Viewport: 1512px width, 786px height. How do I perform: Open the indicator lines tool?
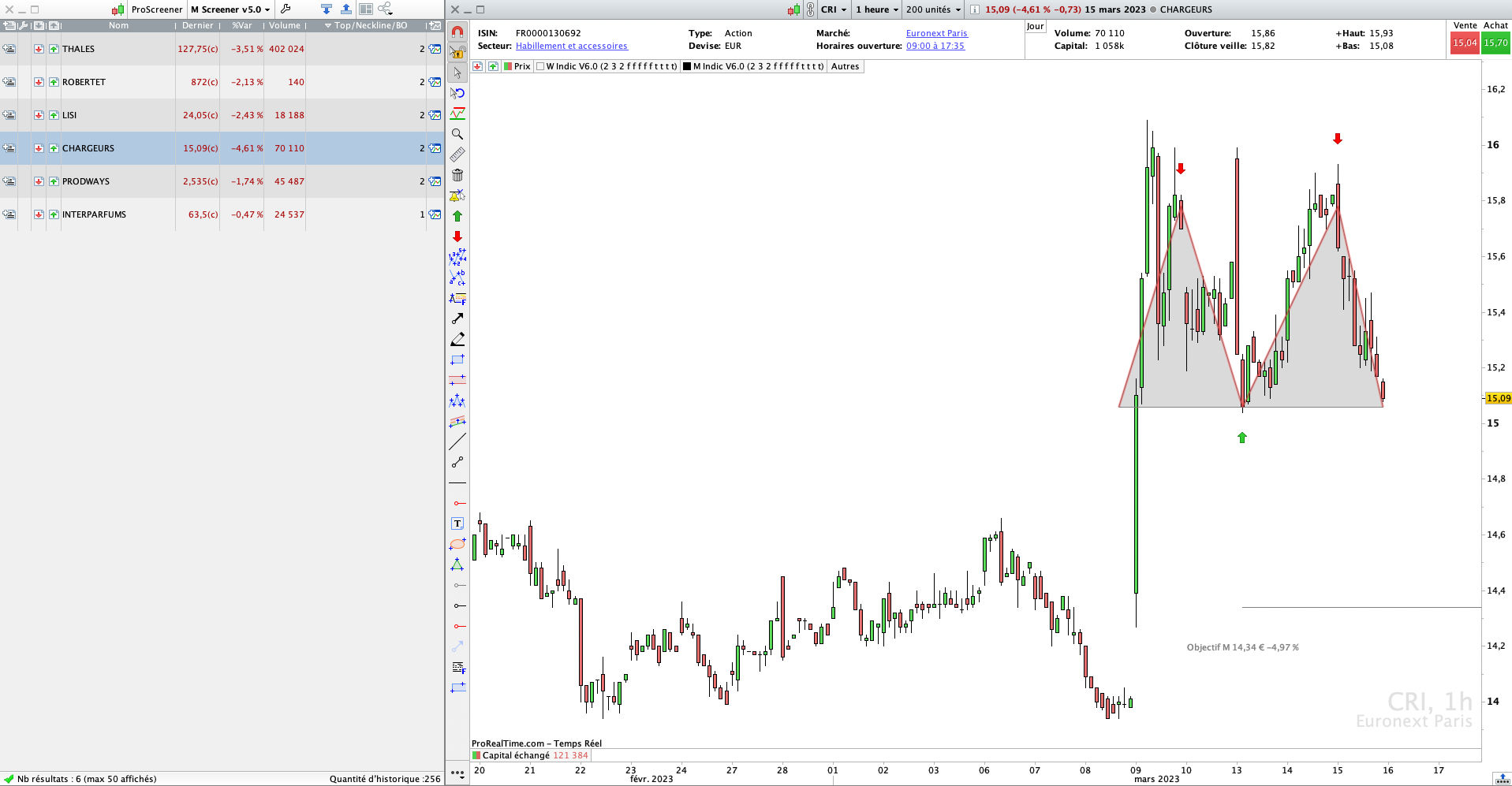coord(457,114)
